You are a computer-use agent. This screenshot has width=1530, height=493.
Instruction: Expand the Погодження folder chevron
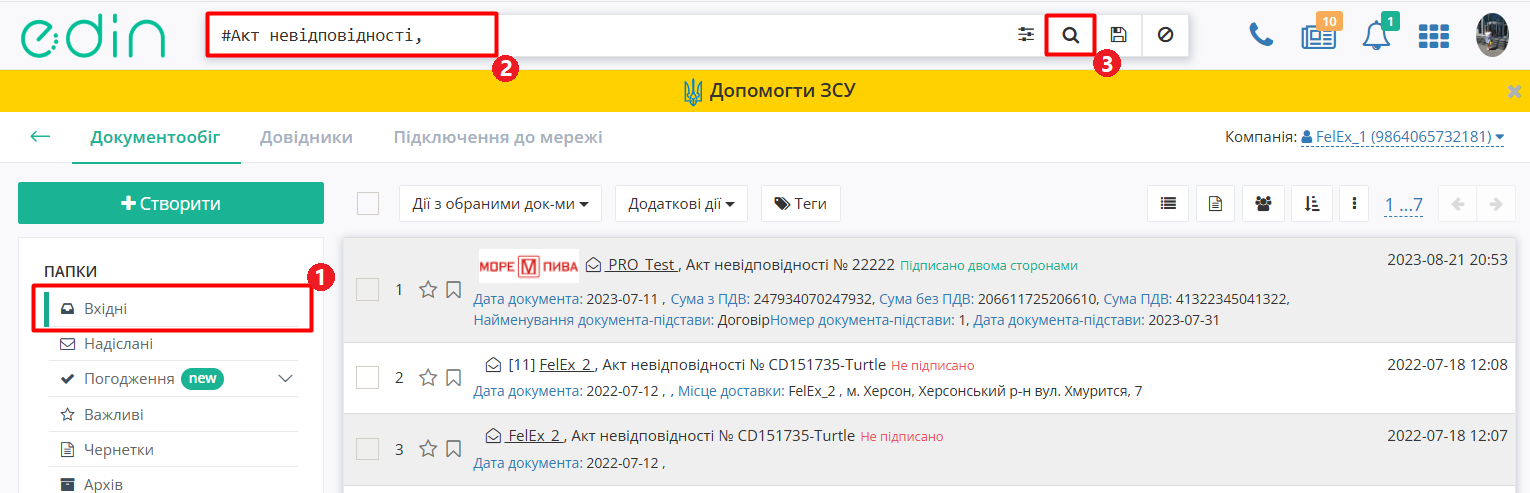(x=285, y=379)
